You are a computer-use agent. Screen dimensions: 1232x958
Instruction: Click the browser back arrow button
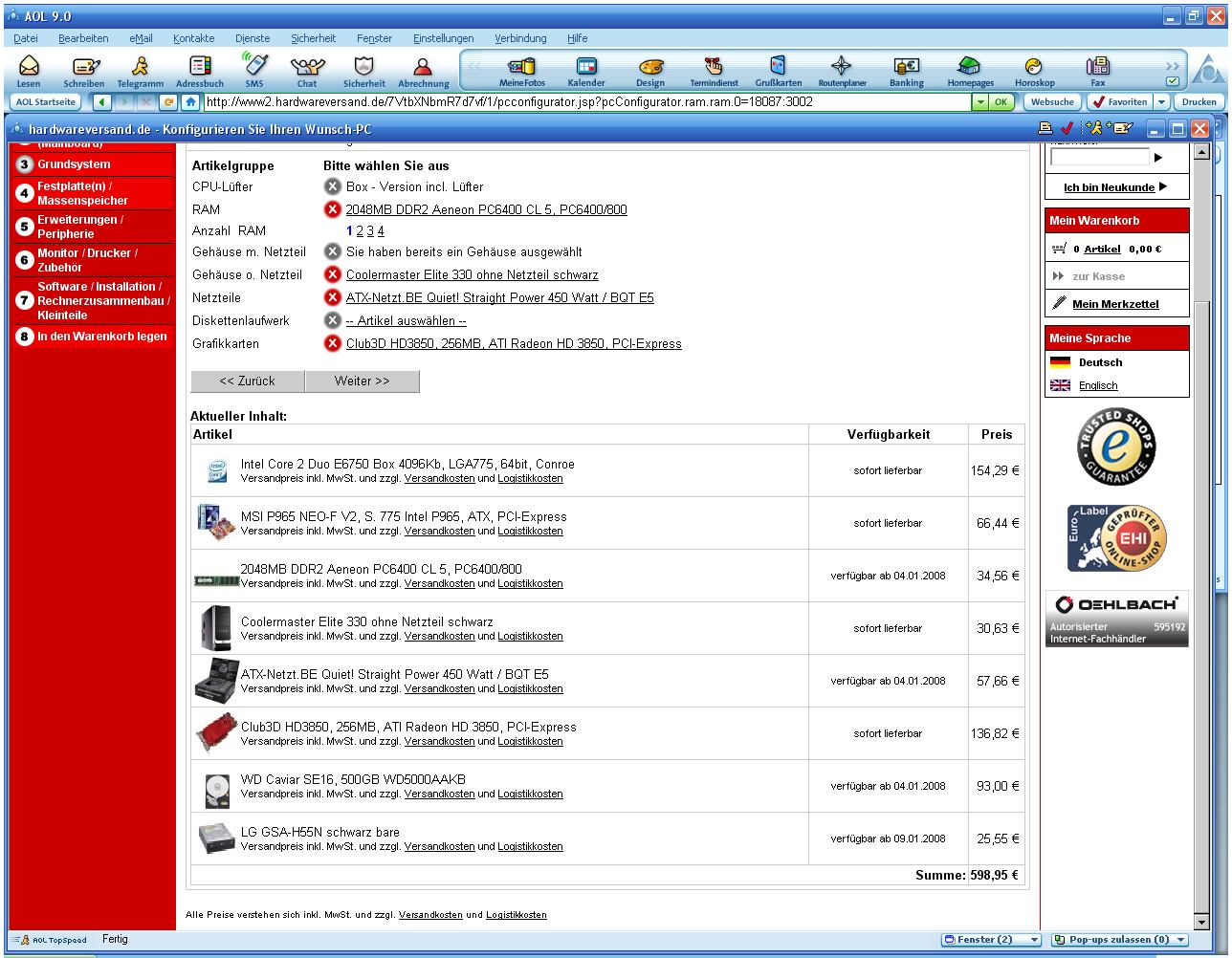coord(102,101)
